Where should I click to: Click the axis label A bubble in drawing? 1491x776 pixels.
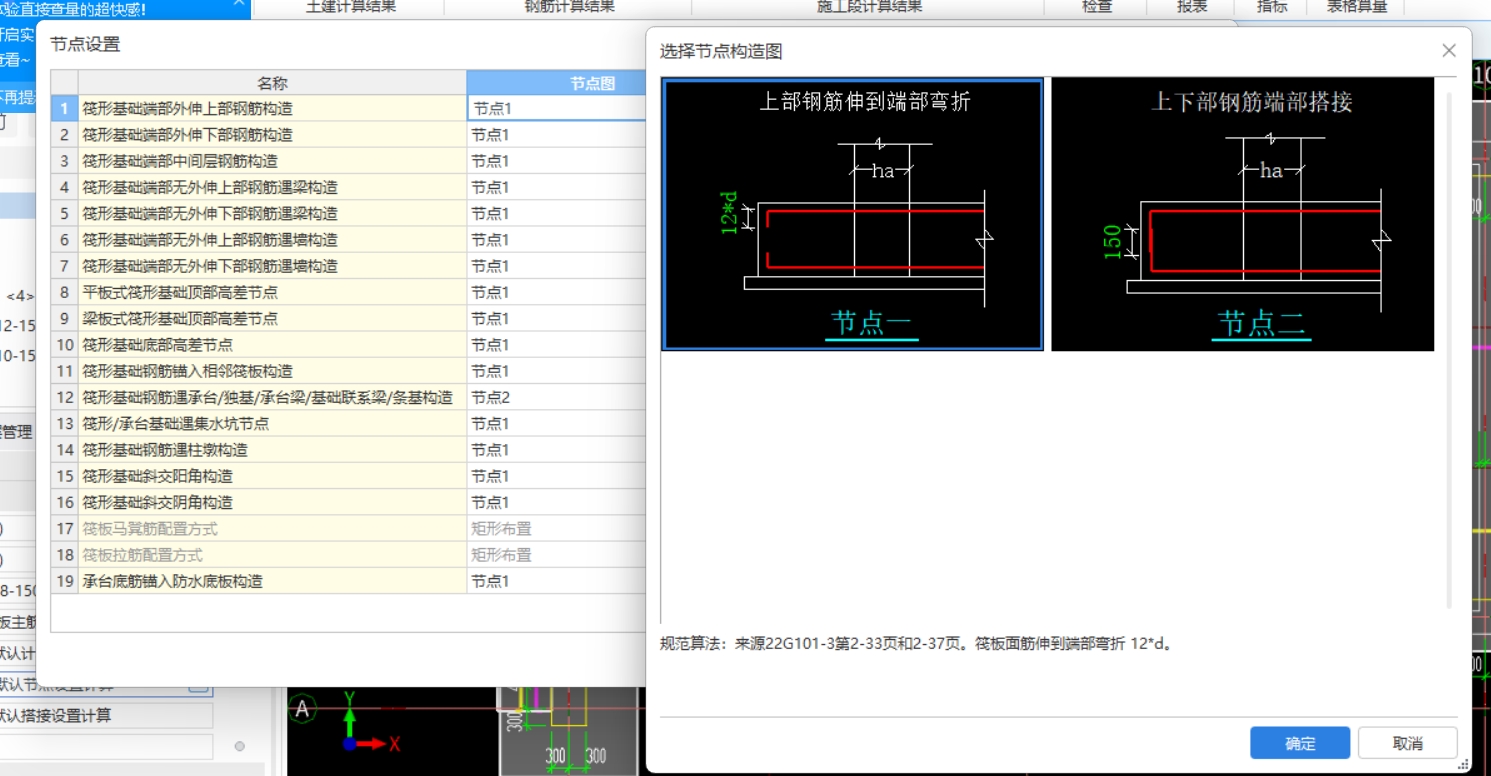pos(303,710)
